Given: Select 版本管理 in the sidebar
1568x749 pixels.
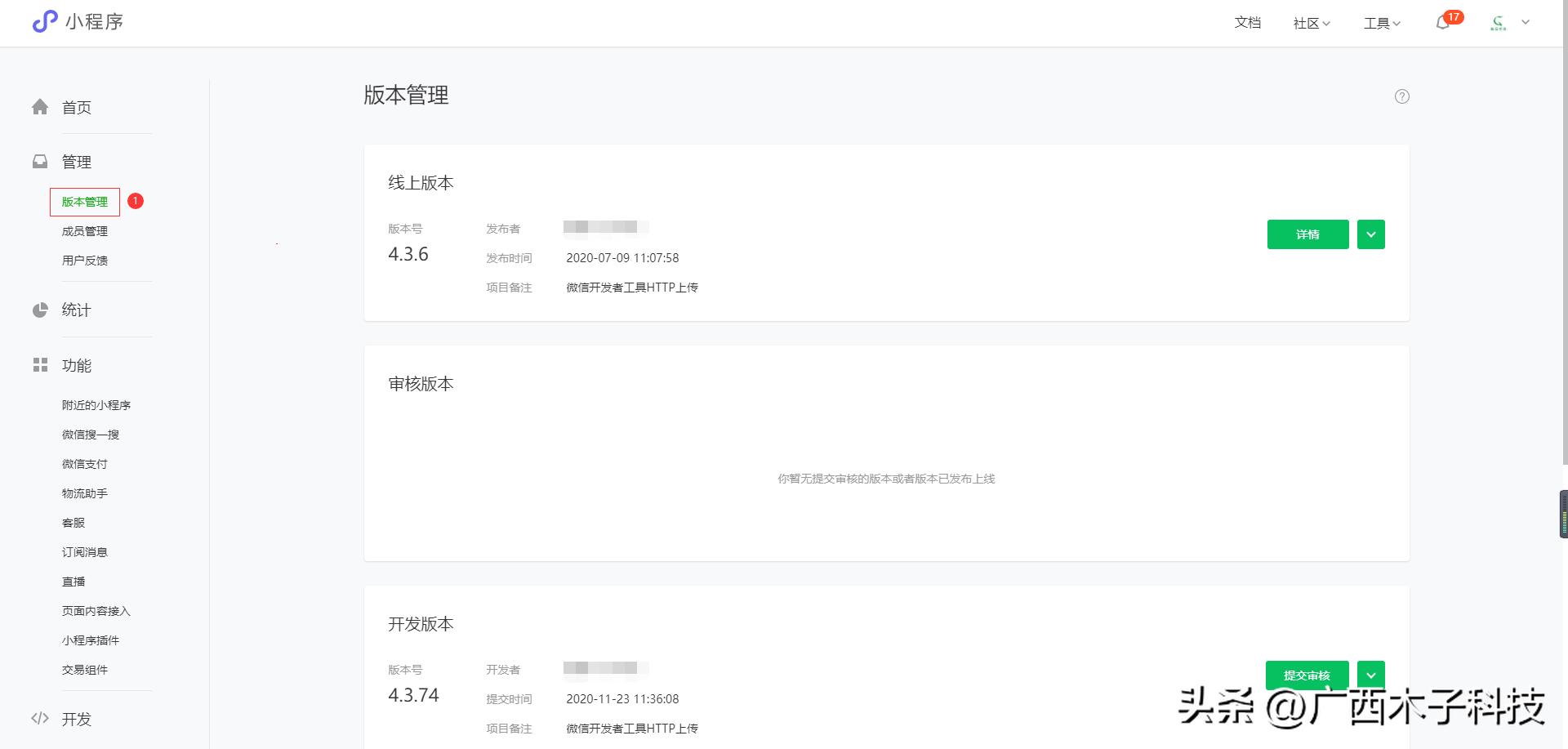Looking at the screenshot, I should [84, 201].
